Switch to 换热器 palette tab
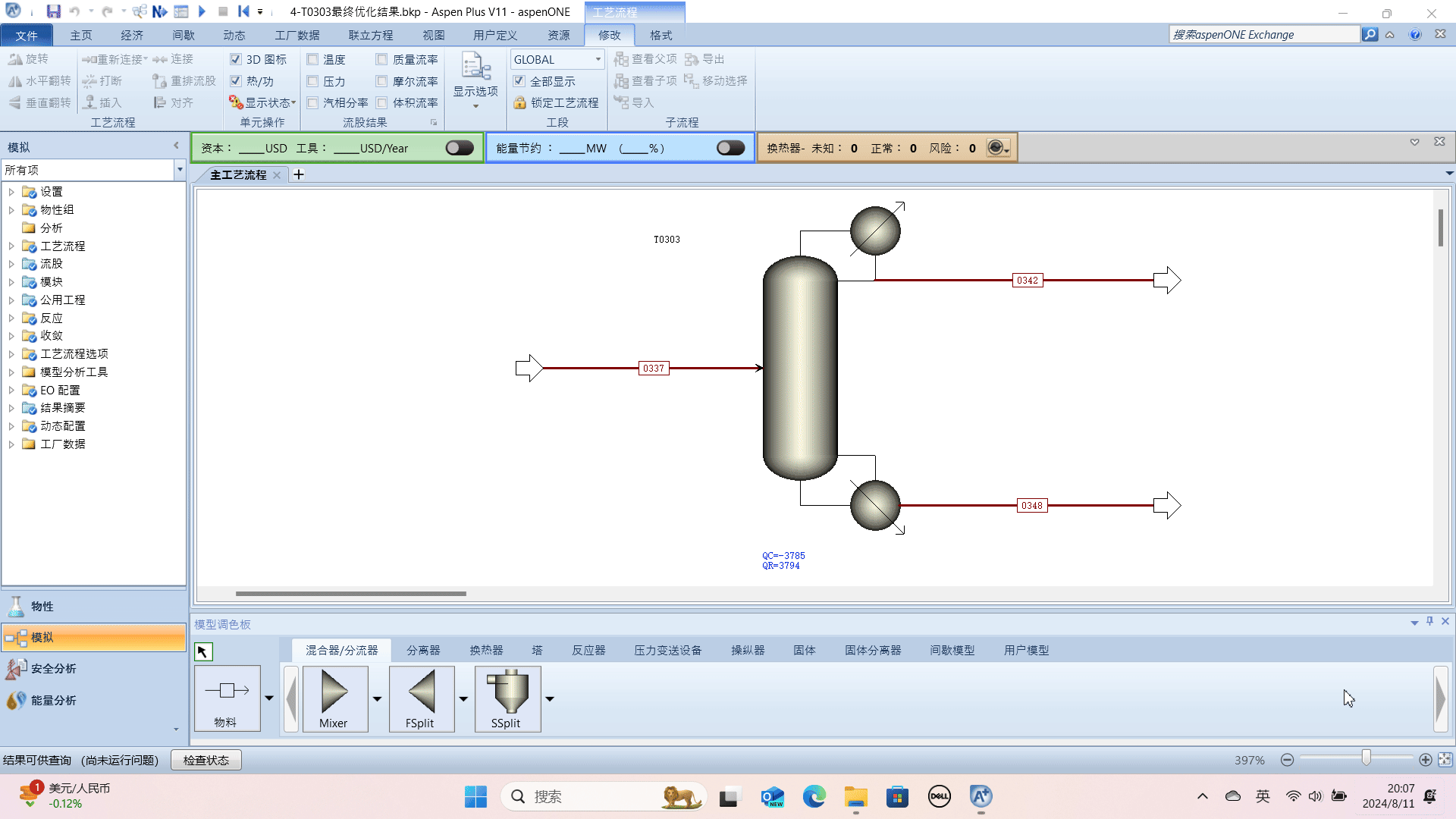Image resolution: width=1456 pixels, height=819 pixels. click(486, 650)
